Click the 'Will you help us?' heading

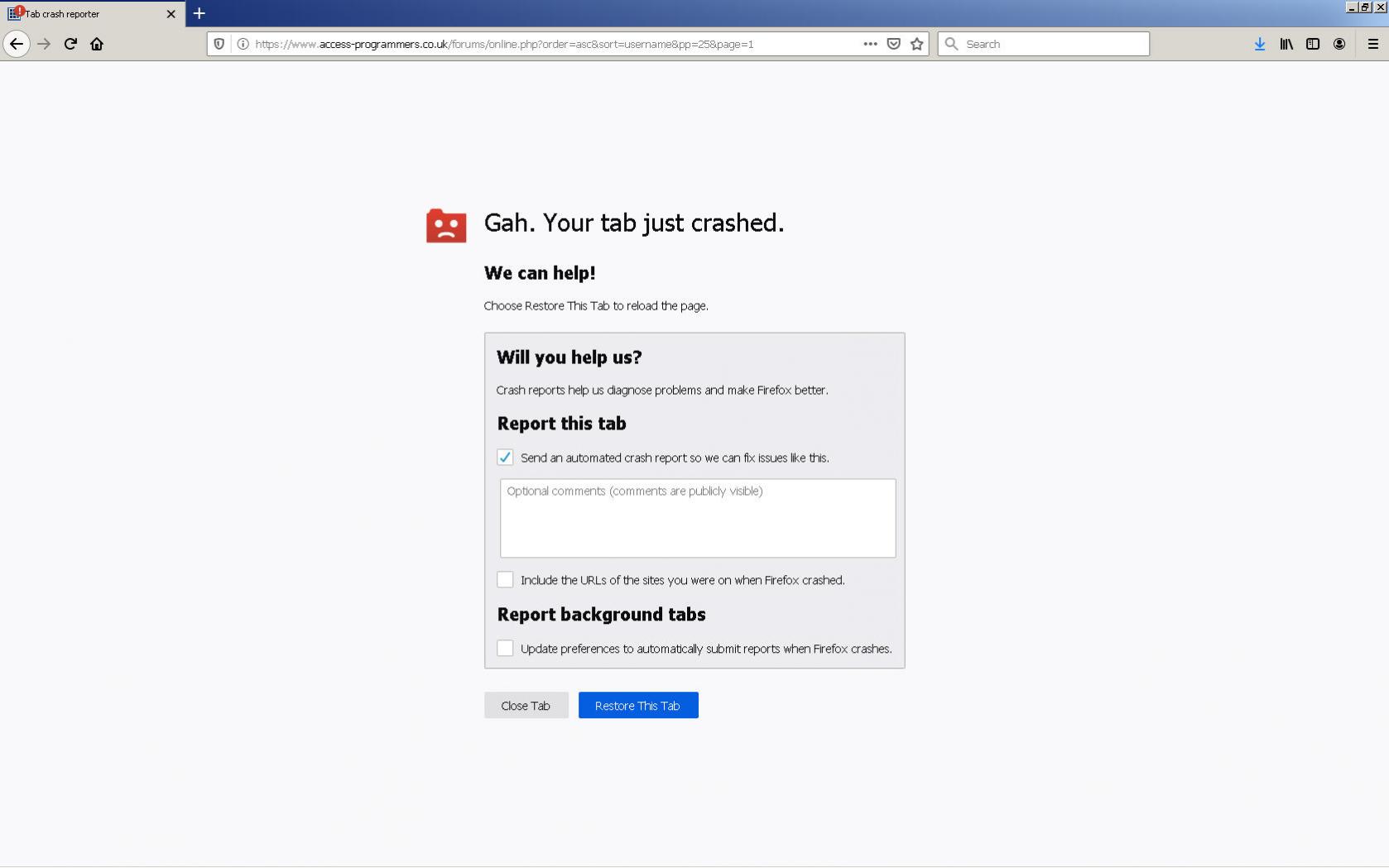(x=570, y=357)
